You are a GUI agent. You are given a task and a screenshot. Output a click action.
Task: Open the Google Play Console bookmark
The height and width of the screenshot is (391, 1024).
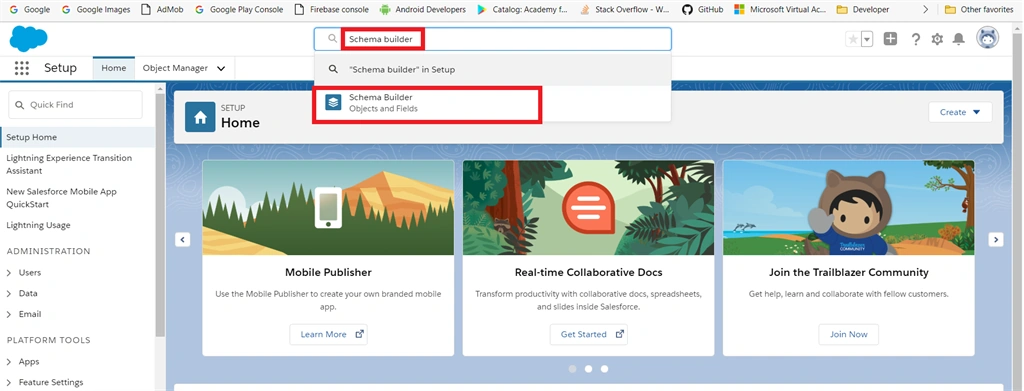tap(239, 10)
